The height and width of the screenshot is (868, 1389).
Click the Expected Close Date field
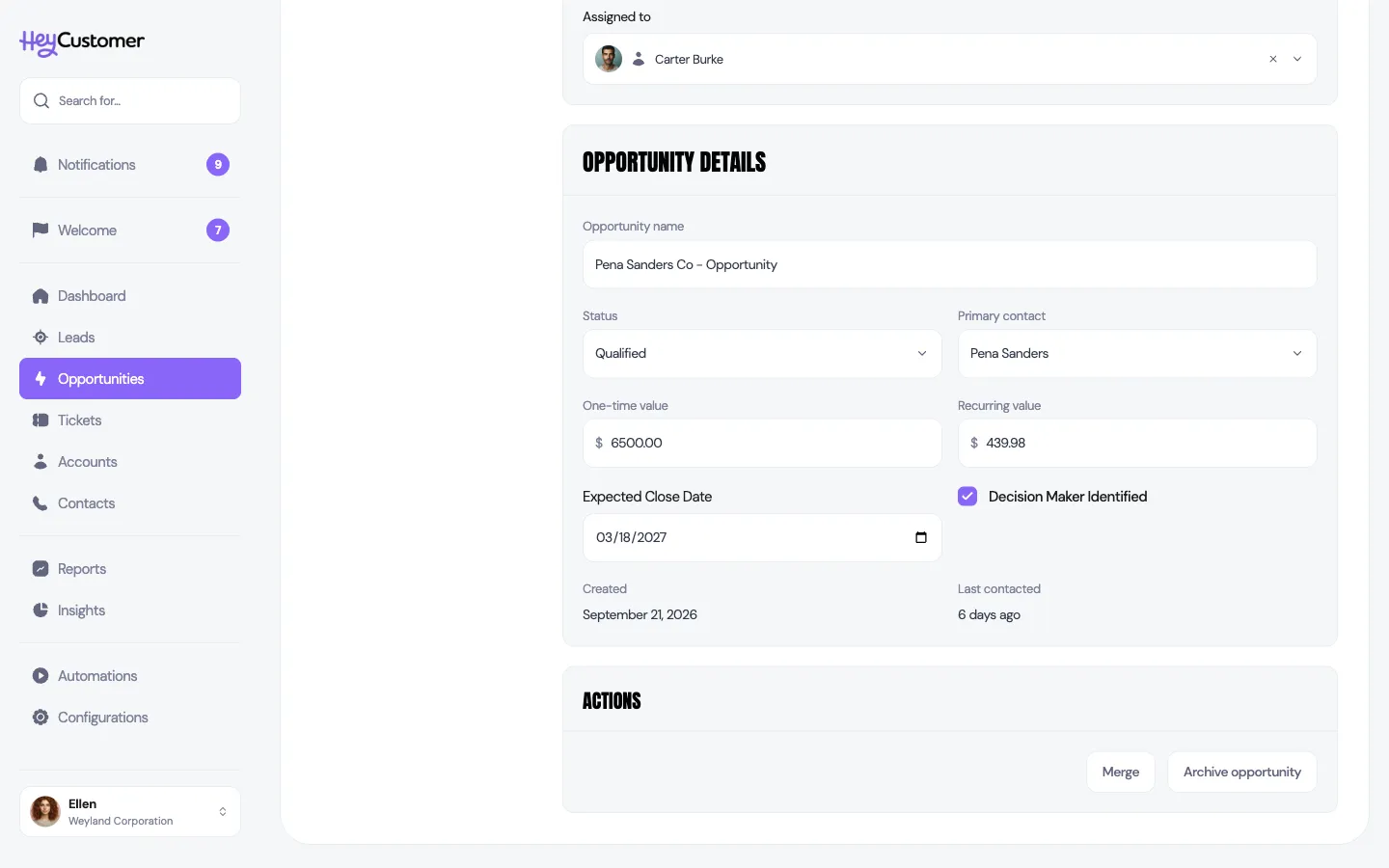[x=762, y=537]
